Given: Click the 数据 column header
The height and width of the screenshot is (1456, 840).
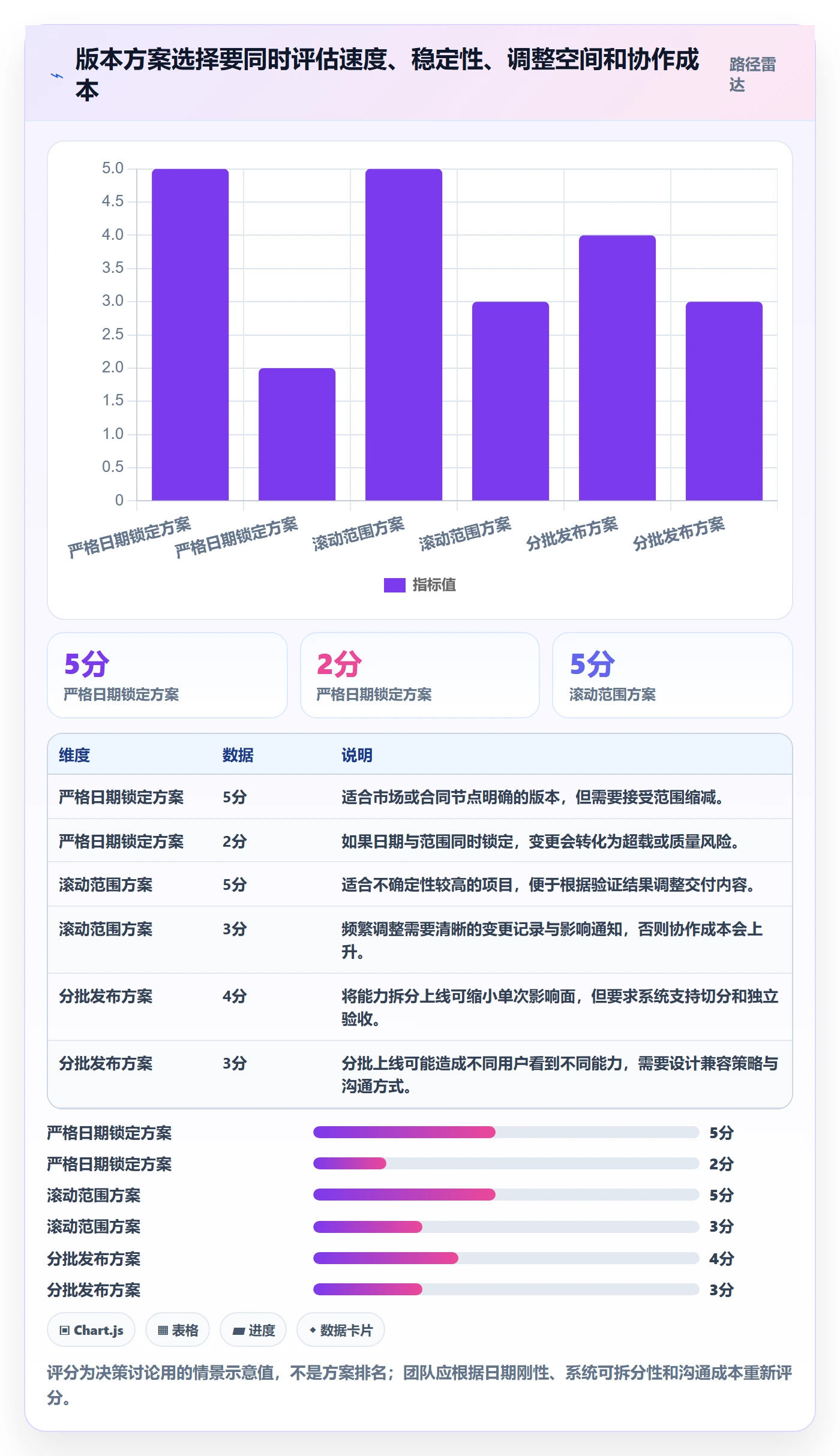Looking at the screenshot, I should click(238, 755).
